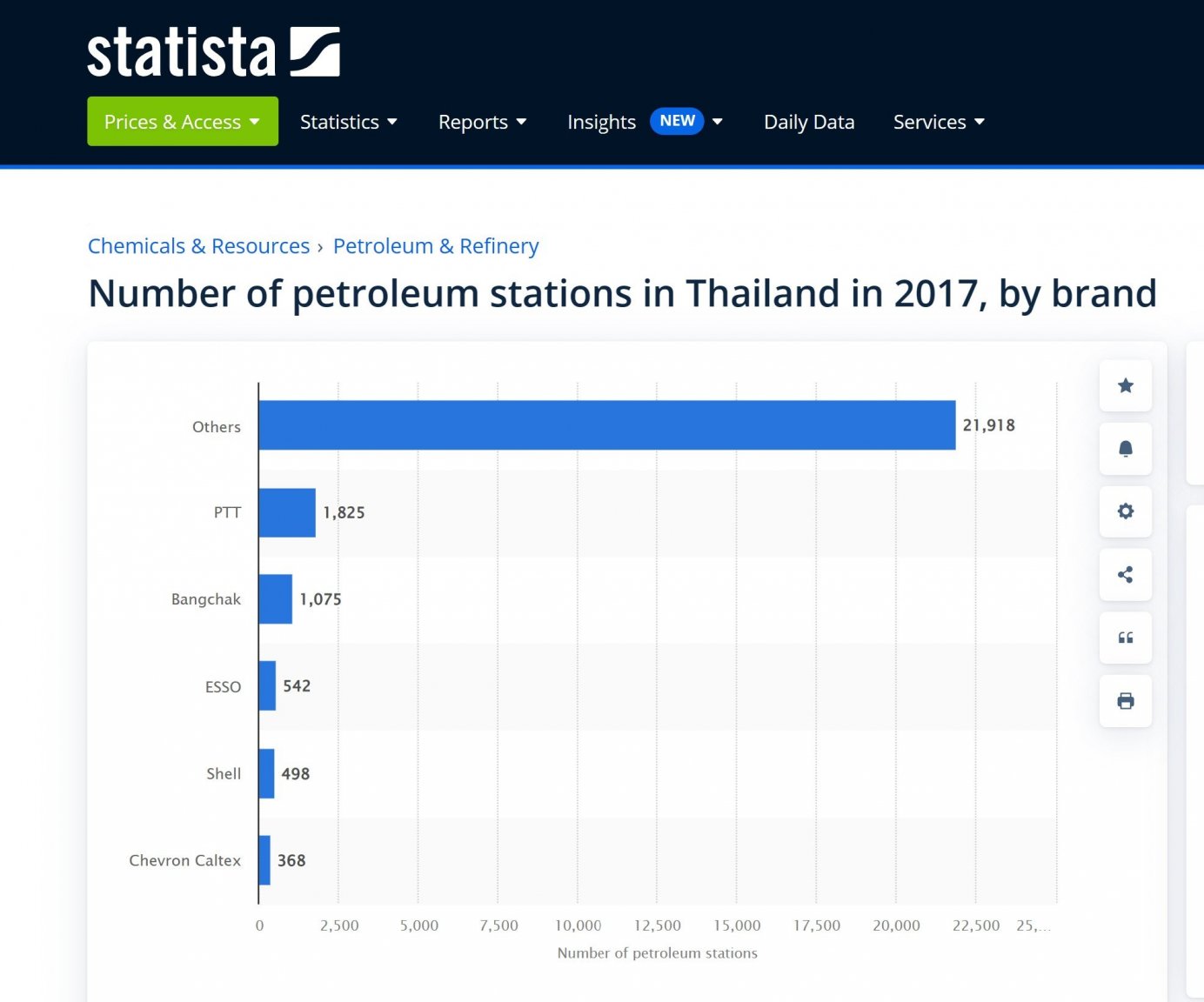
Task: Open Petroleum & Refinery breadcrumb link
Action: (x=435, y=246)
